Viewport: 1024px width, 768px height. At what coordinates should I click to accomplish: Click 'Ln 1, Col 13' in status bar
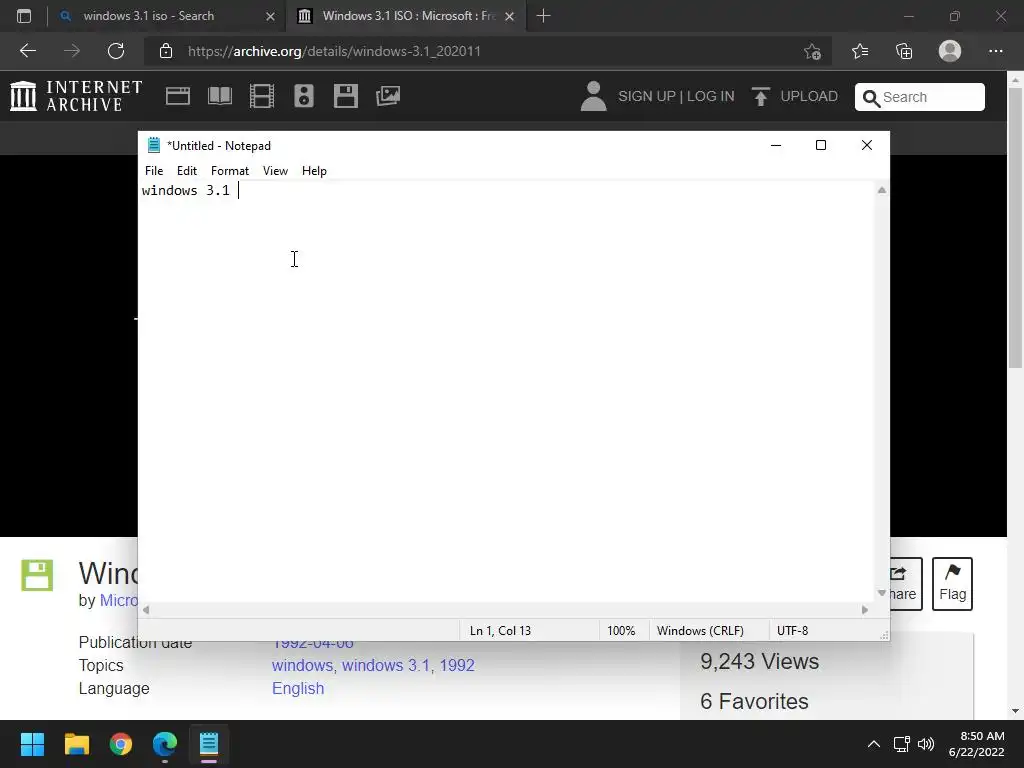coord(500,631)
